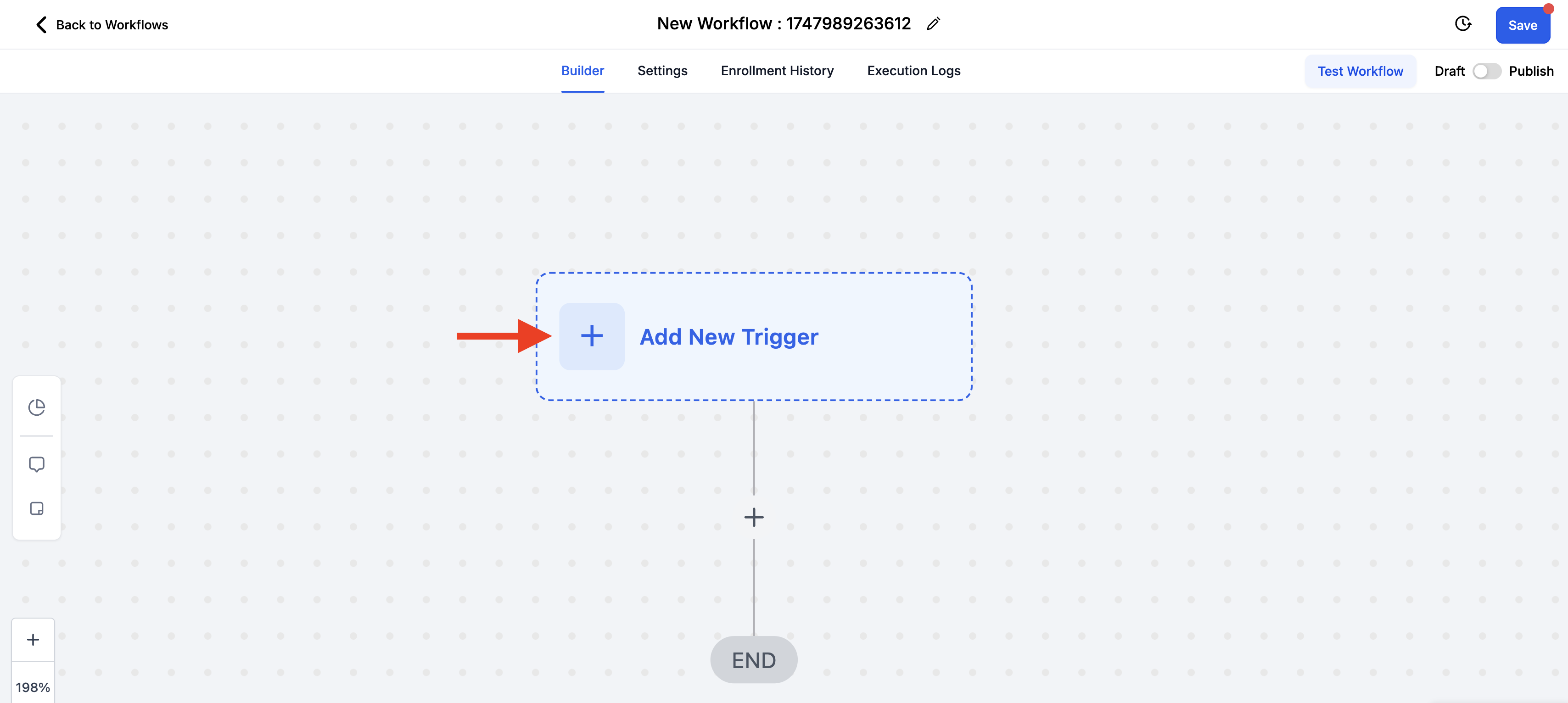The height and width of the screenshot is (703, 1568).
Task: Click the Save button
Action: pyautogui.click(x=1522, y=26)
